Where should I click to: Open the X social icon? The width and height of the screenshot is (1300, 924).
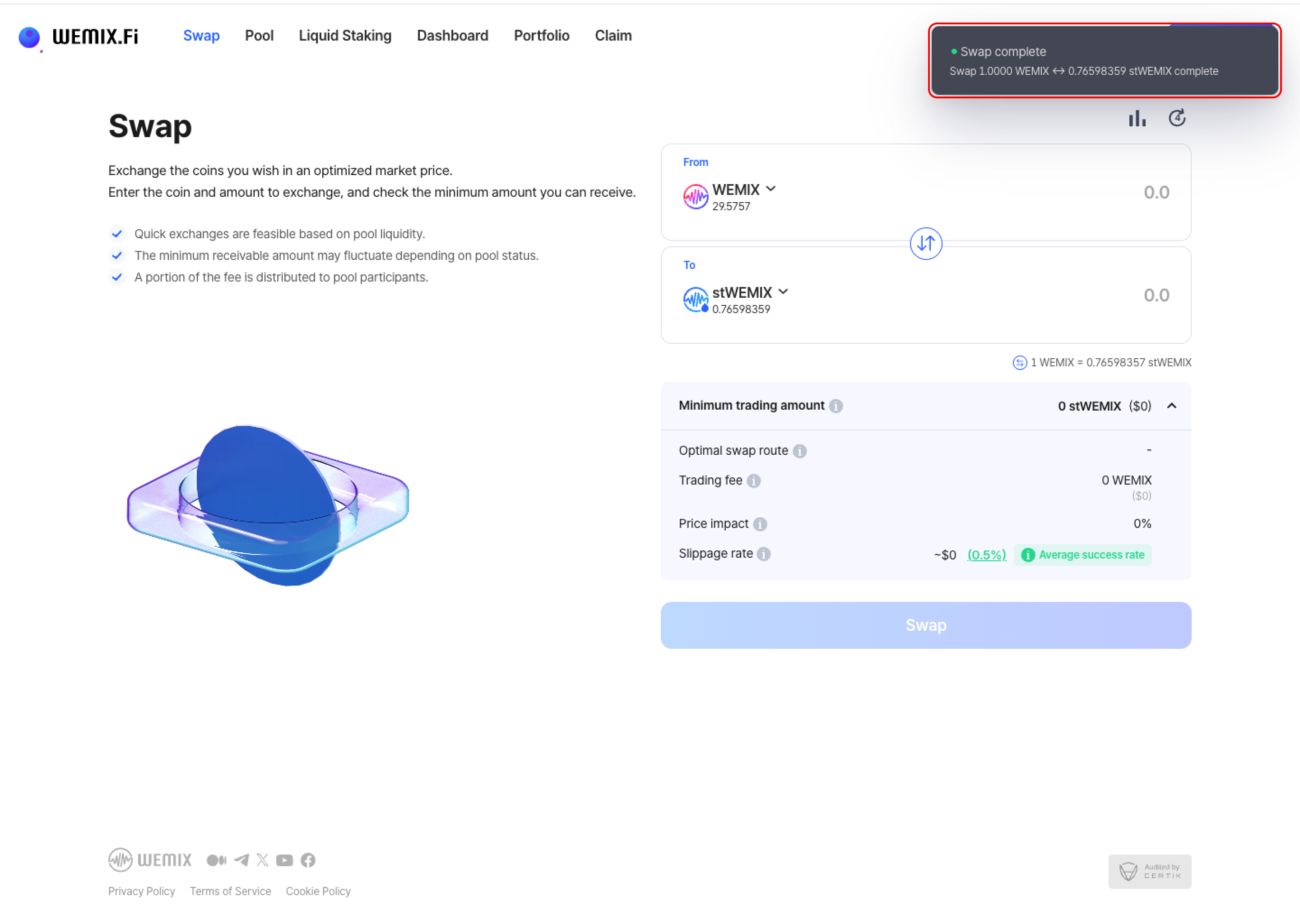point(262,859)
